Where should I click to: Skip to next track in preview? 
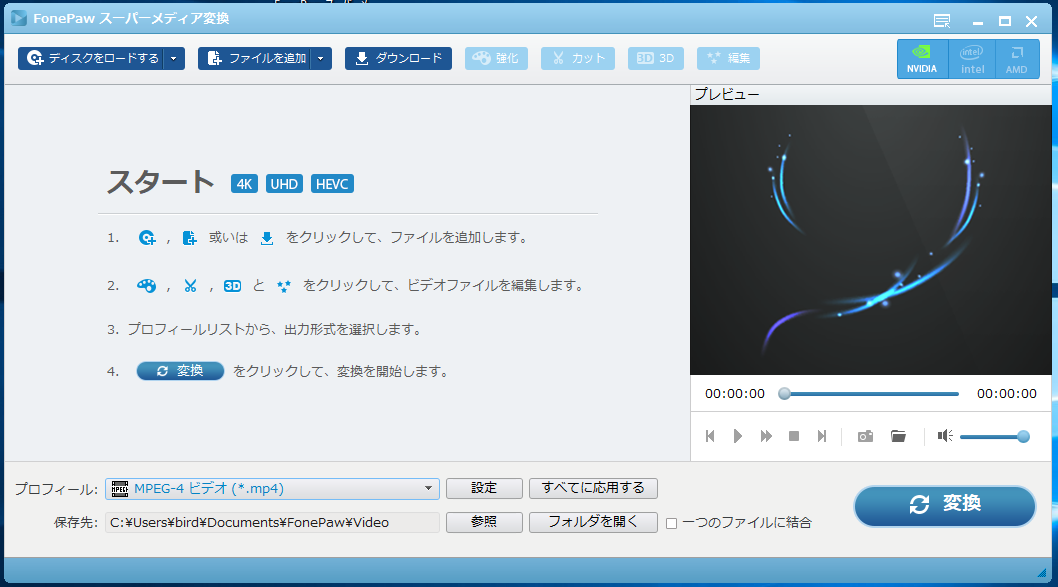(x=822, y=437)
